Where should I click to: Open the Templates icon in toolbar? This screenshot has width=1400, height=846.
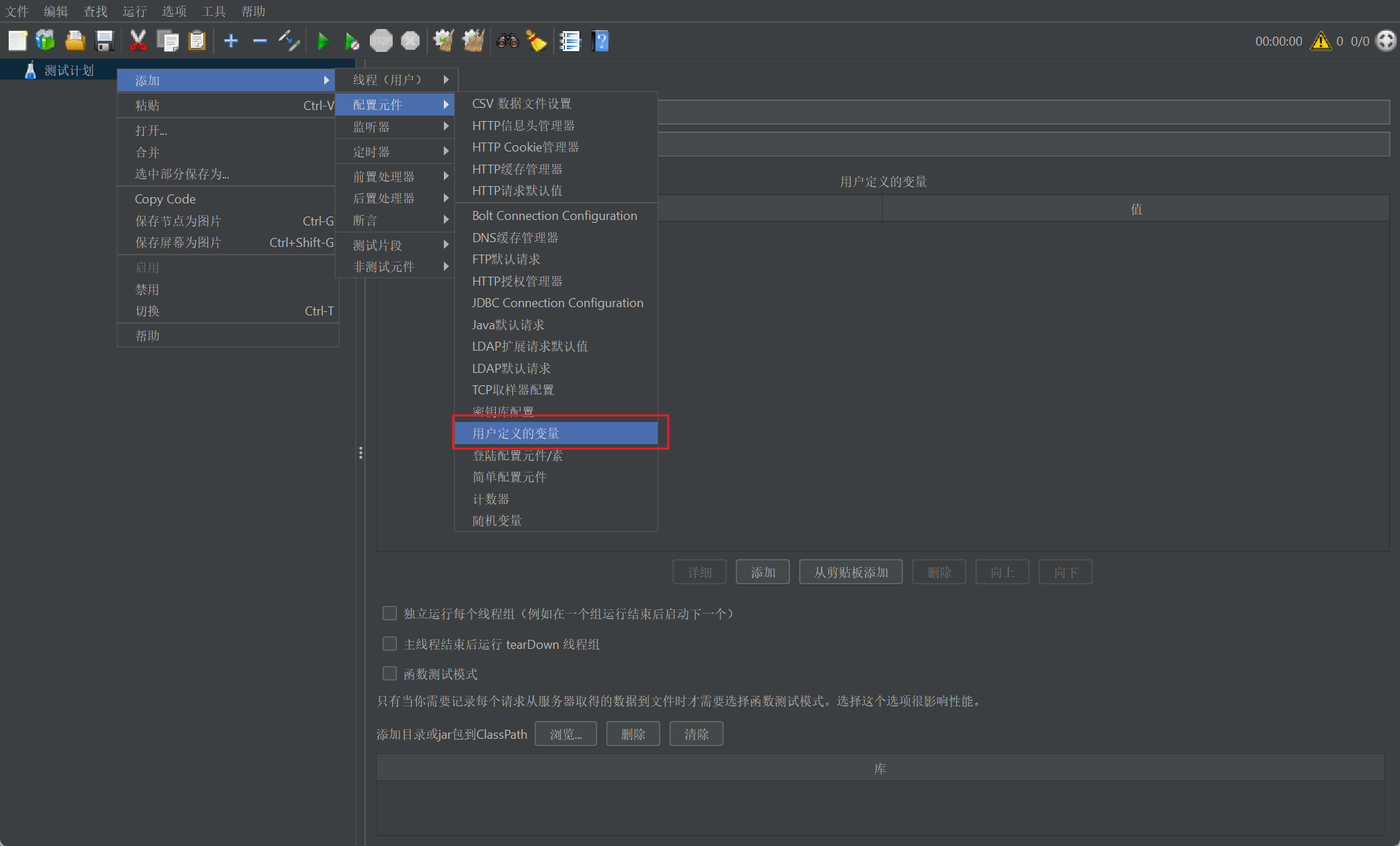[x=46, y=41]
